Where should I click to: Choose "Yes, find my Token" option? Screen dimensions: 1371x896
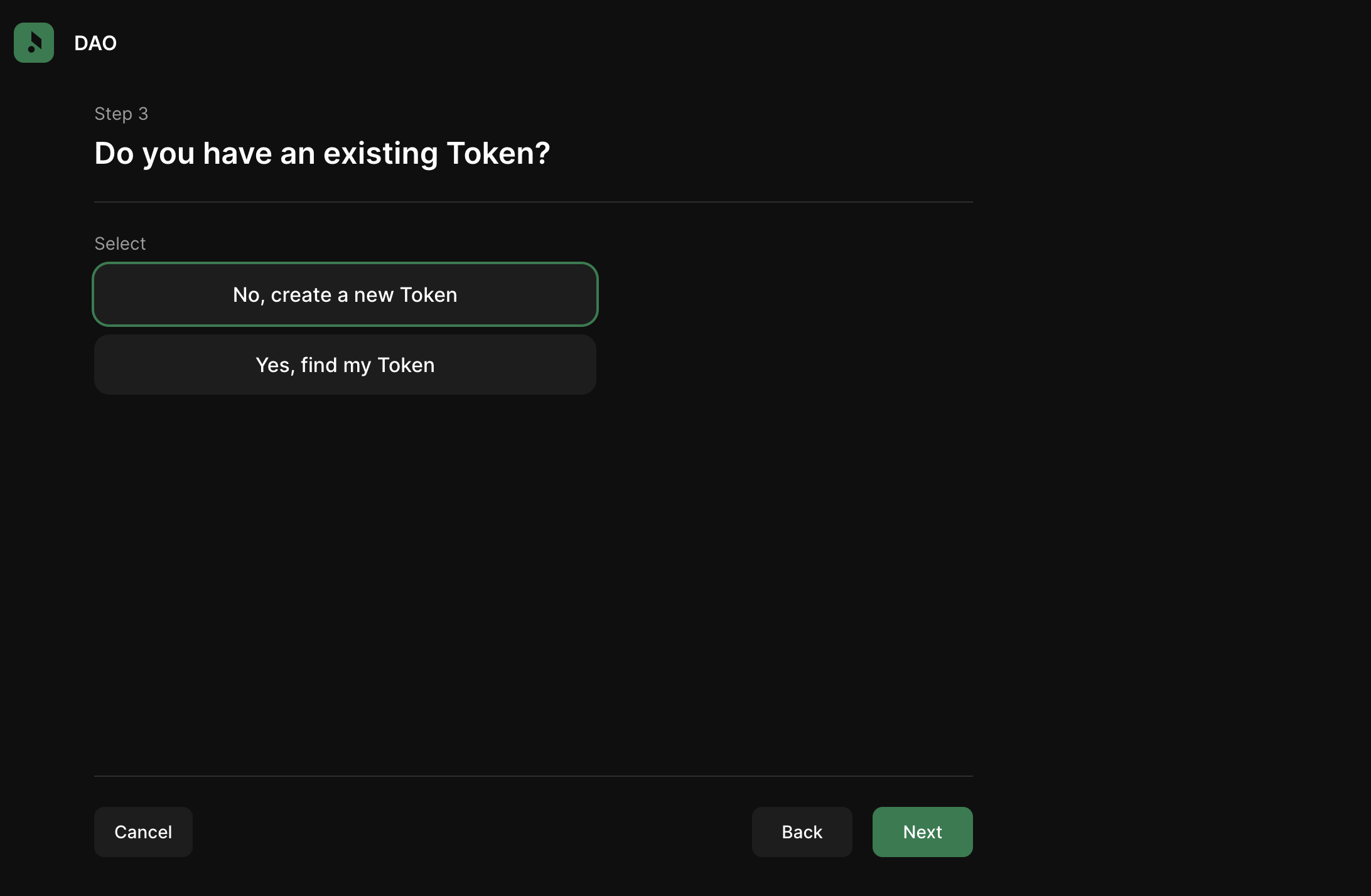345,365
